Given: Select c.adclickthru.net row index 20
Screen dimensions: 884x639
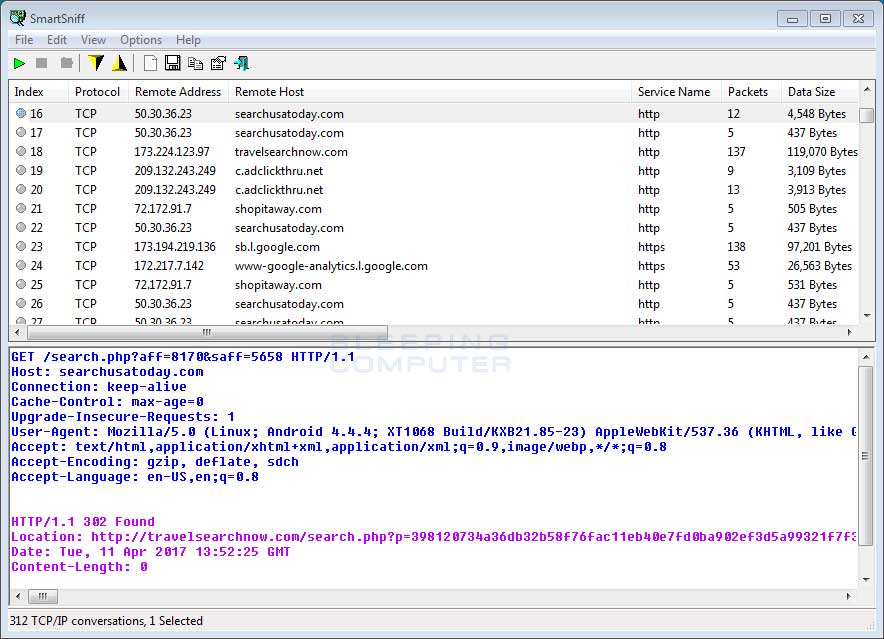Looking at the screenshot, I should coord(434,190).
